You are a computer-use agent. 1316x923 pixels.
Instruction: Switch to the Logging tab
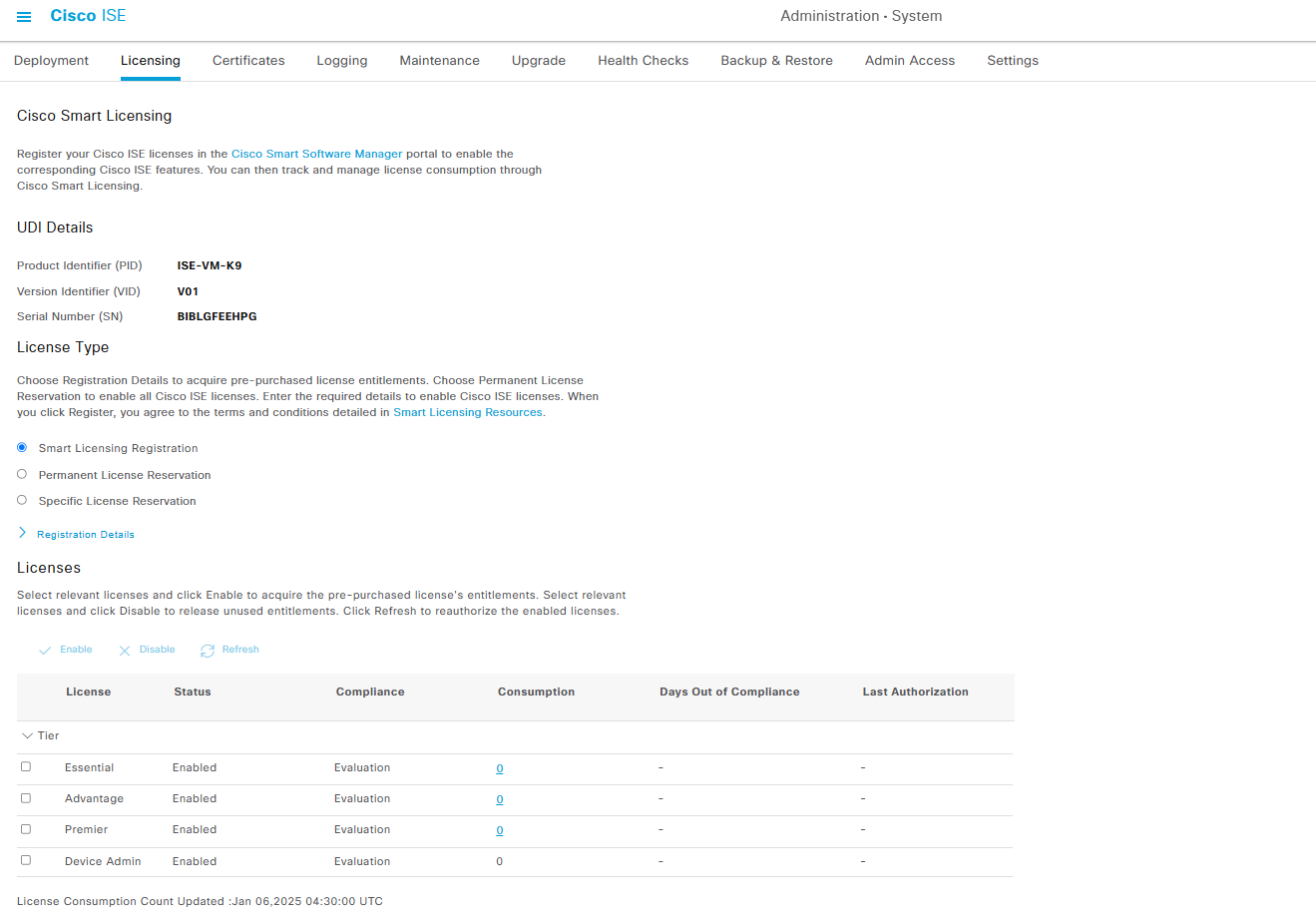point(342,61)
